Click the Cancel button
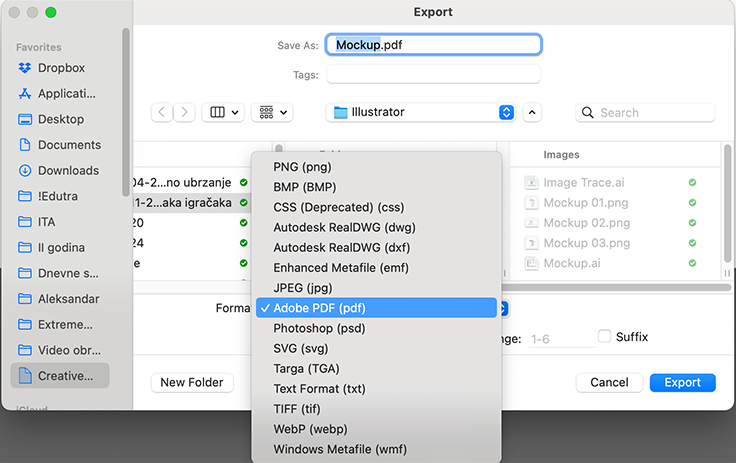The height and width of the screenshot is (463, 736). point(609,382)
